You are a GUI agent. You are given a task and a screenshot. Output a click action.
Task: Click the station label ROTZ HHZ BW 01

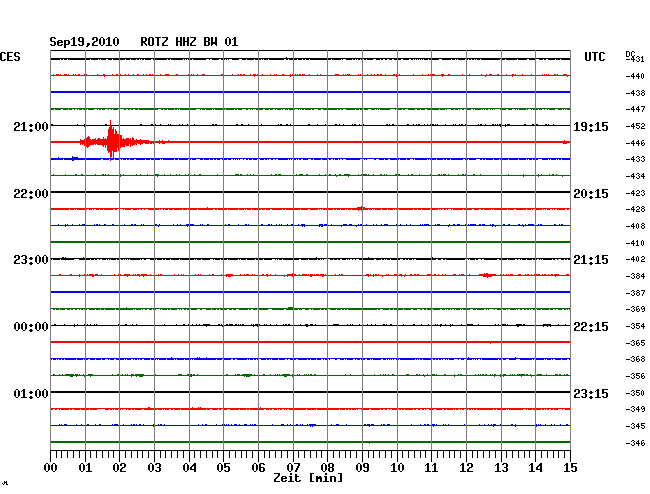[189, 42]
